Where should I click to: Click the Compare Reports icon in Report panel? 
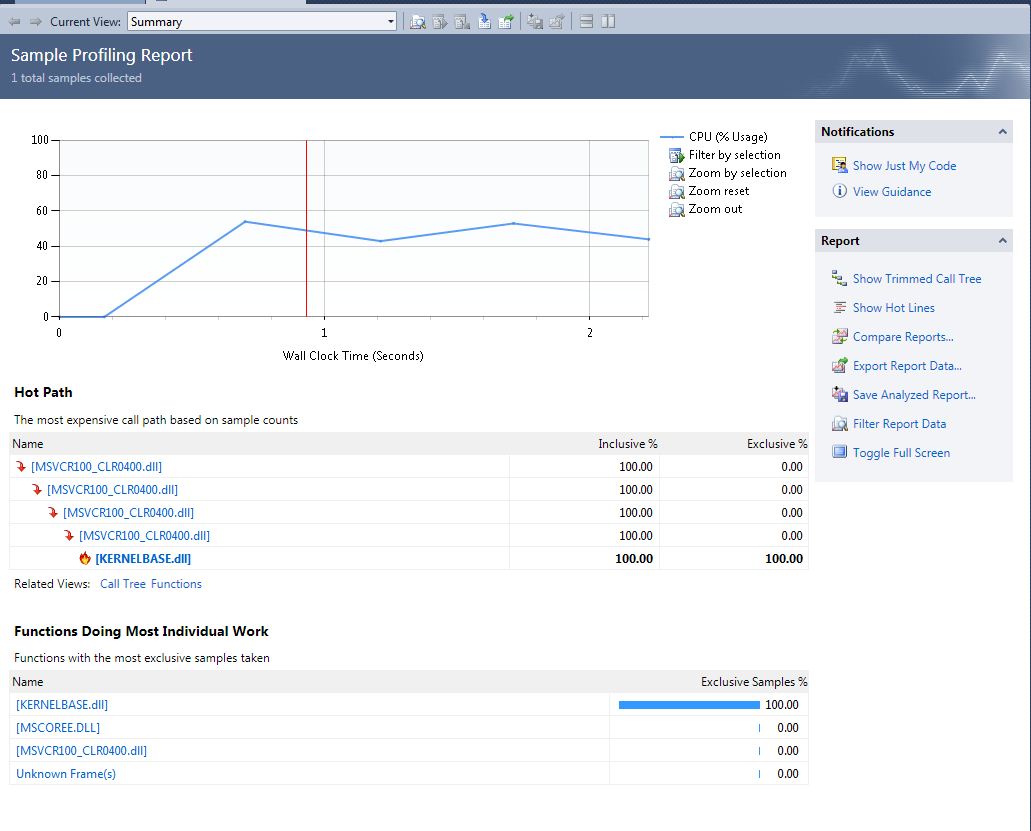(838, 337)
